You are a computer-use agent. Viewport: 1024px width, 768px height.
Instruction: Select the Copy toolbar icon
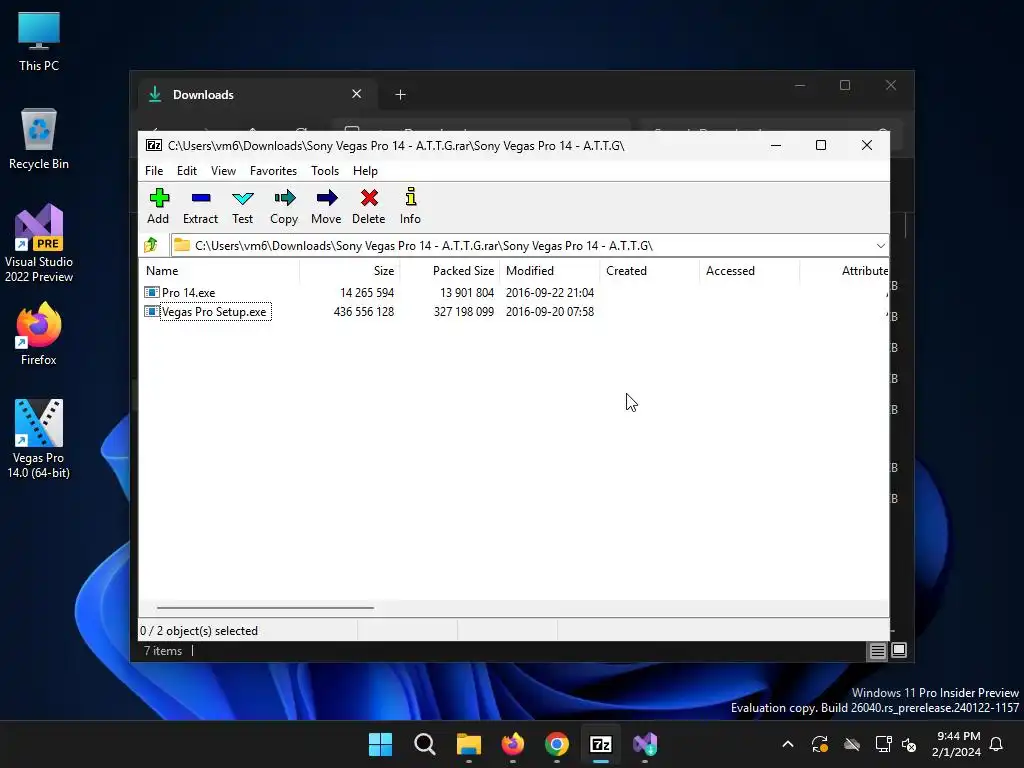click(284, 206)
